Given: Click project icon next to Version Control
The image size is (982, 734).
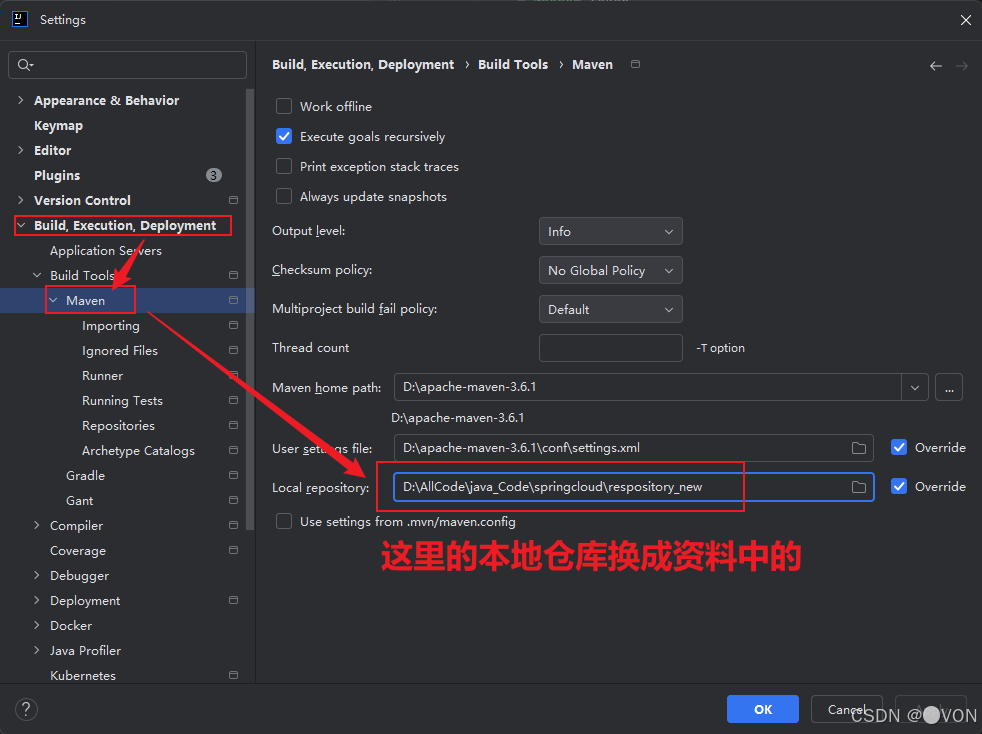Looking at the screenshot, I should [234, 200].
